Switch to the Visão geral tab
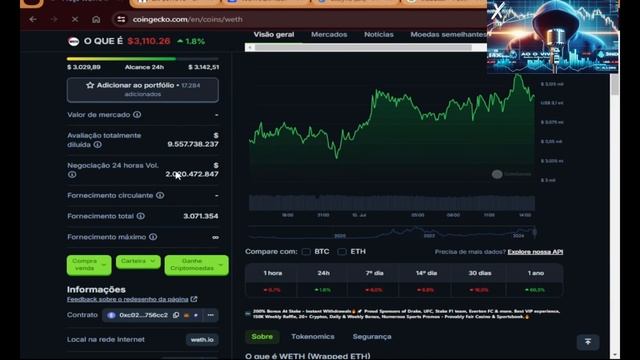This screenshot has height=360, width=640. tap(274, 35)
